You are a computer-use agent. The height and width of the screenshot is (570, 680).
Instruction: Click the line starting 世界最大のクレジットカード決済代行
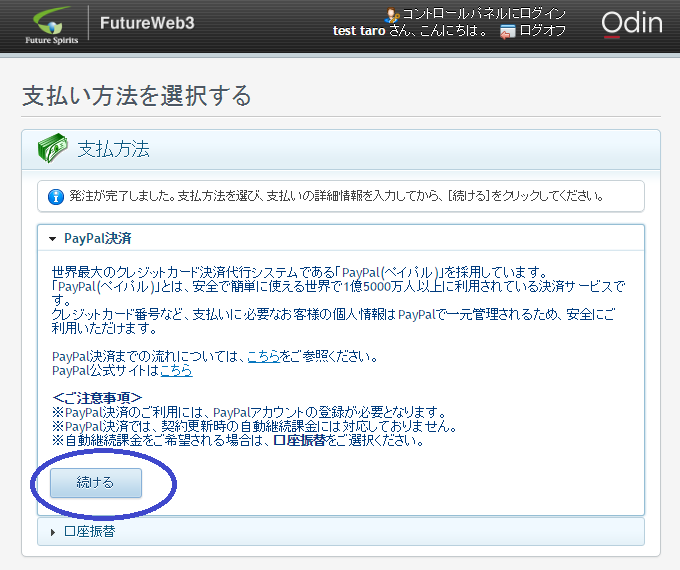pos(300,272)
